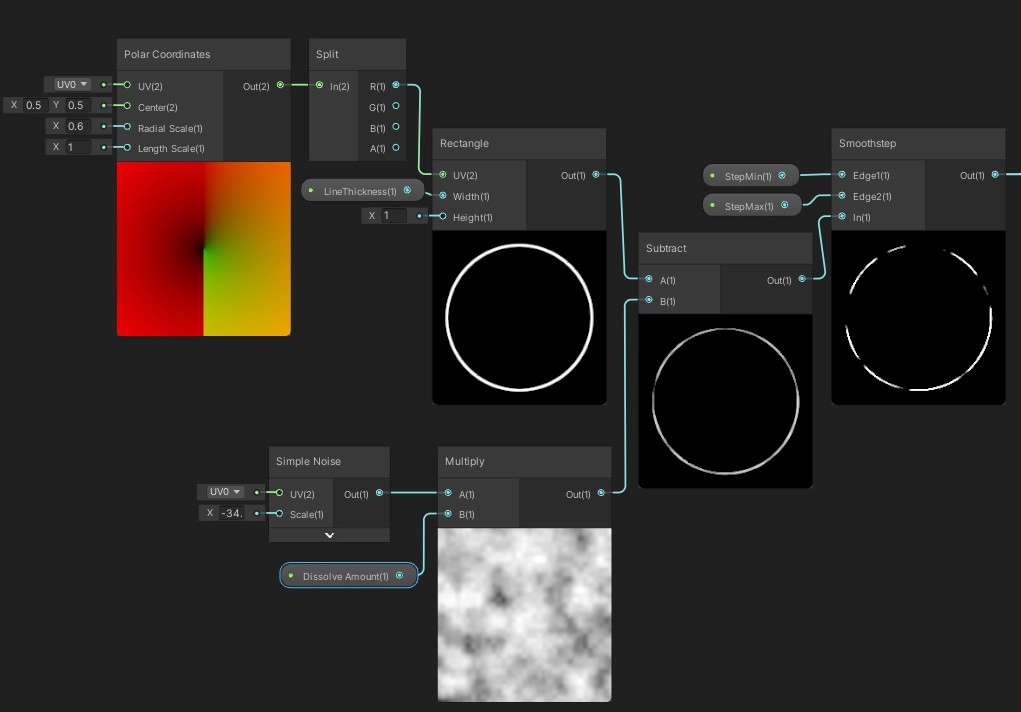Select the StepMin property node
Image resolution: width=1021 pixels, height=712 pixels.
pos(750,176)
